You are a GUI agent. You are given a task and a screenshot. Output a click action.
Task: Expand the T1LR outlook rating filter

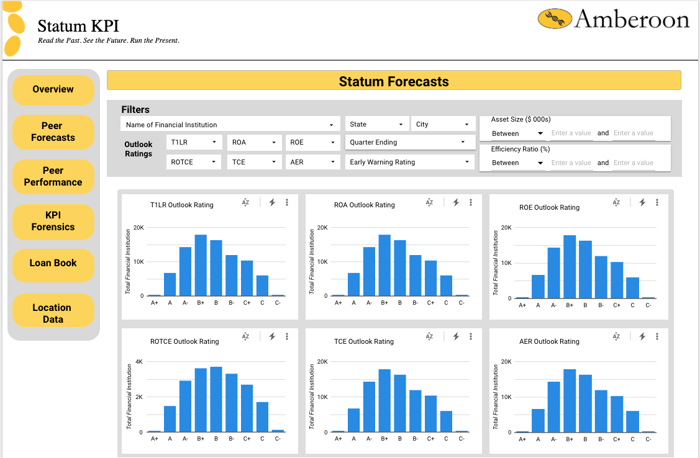(194, 142)
